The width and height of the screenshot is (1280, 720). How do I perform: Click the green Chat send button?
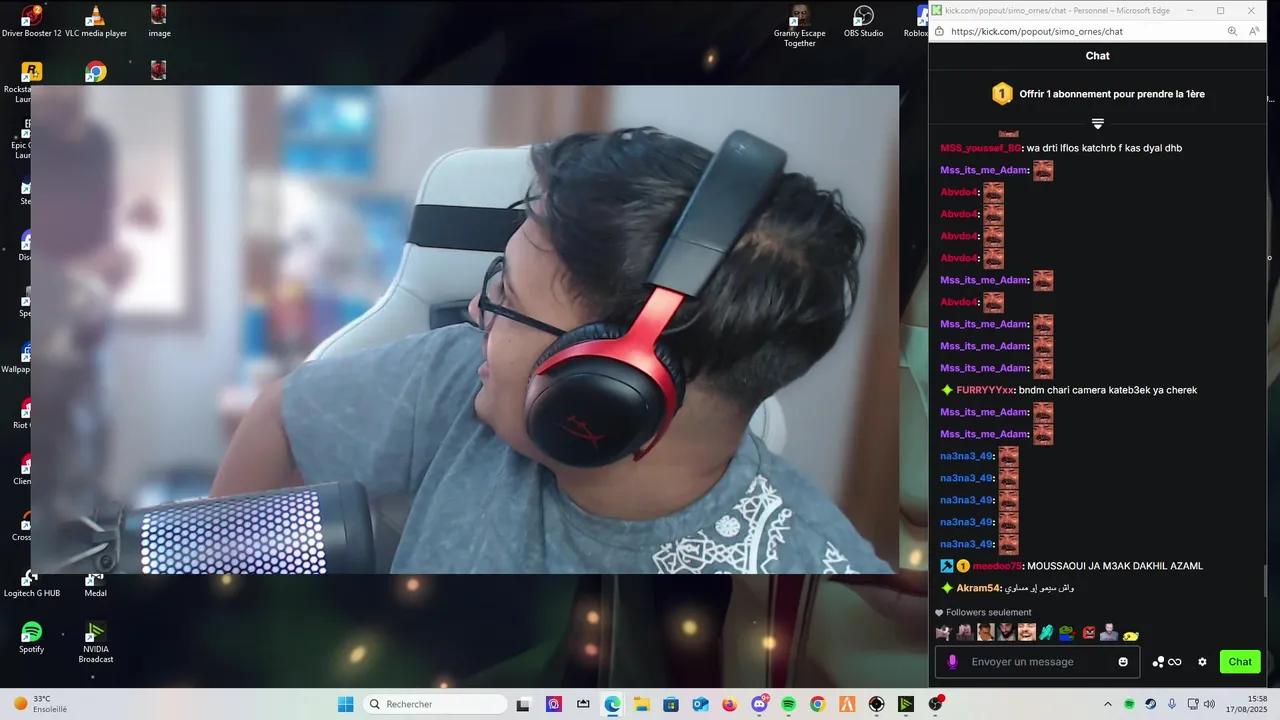[1240, 662]
